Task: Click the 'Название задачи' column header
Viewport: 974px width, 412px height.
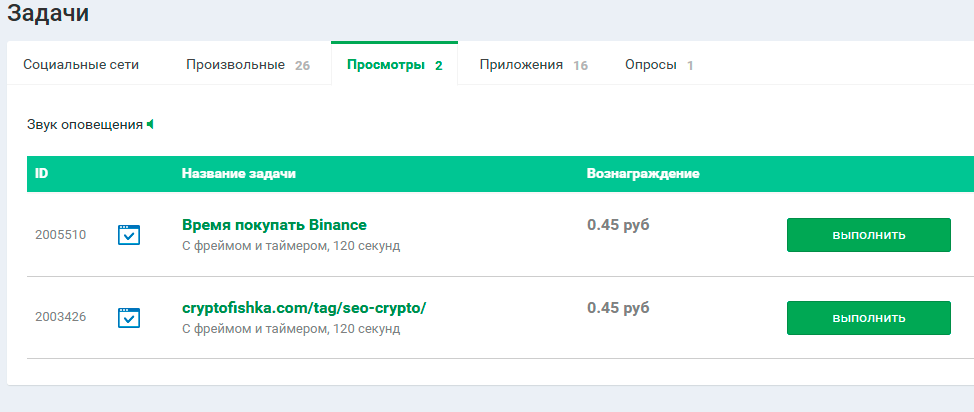Action: point(239,174)
